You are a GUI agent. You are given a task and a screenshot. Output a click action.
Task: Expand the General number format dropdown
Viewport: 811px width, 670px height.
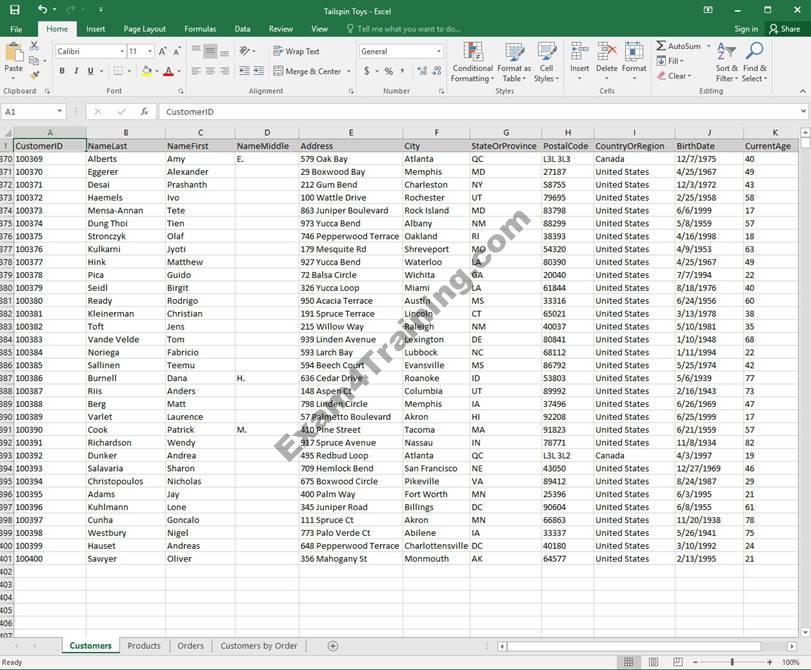tap(438, 51)
